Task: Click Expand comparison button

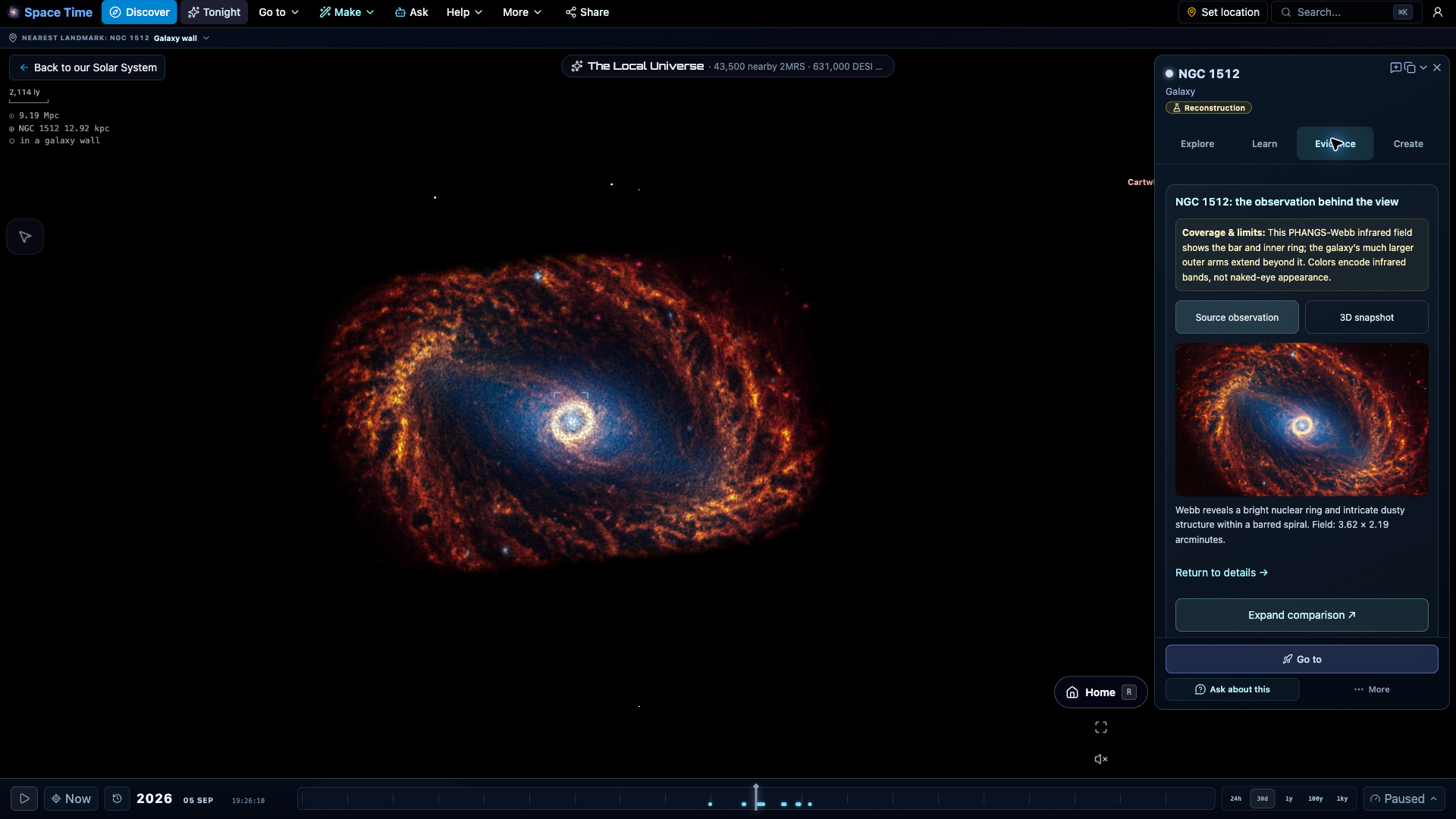Action: [1302, 615]
